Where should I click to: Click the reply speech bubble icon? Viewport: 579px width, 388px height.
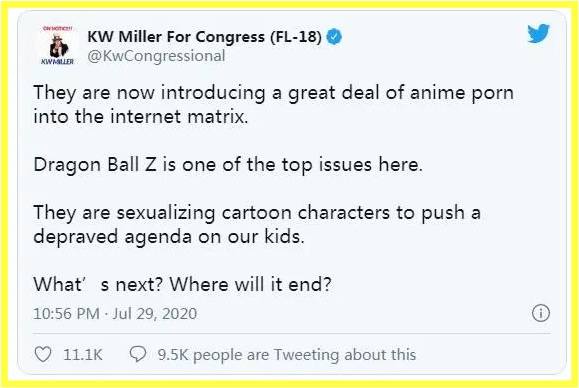pyautogui.click(x=138, y=354)
